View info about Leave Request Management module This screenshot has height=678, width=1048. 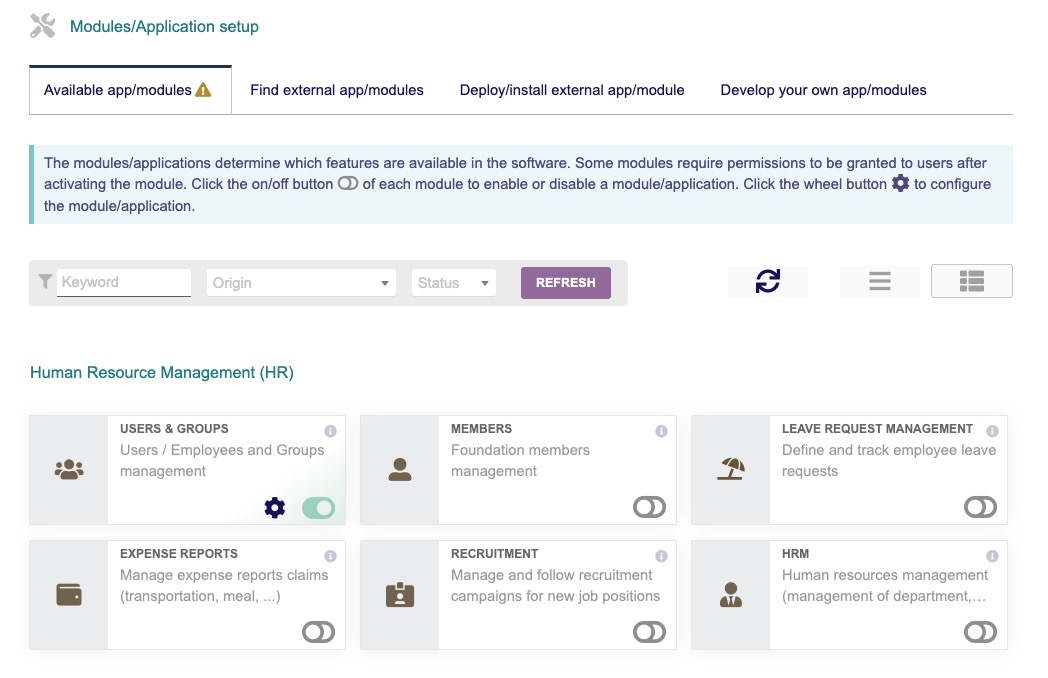click(991, 429)
